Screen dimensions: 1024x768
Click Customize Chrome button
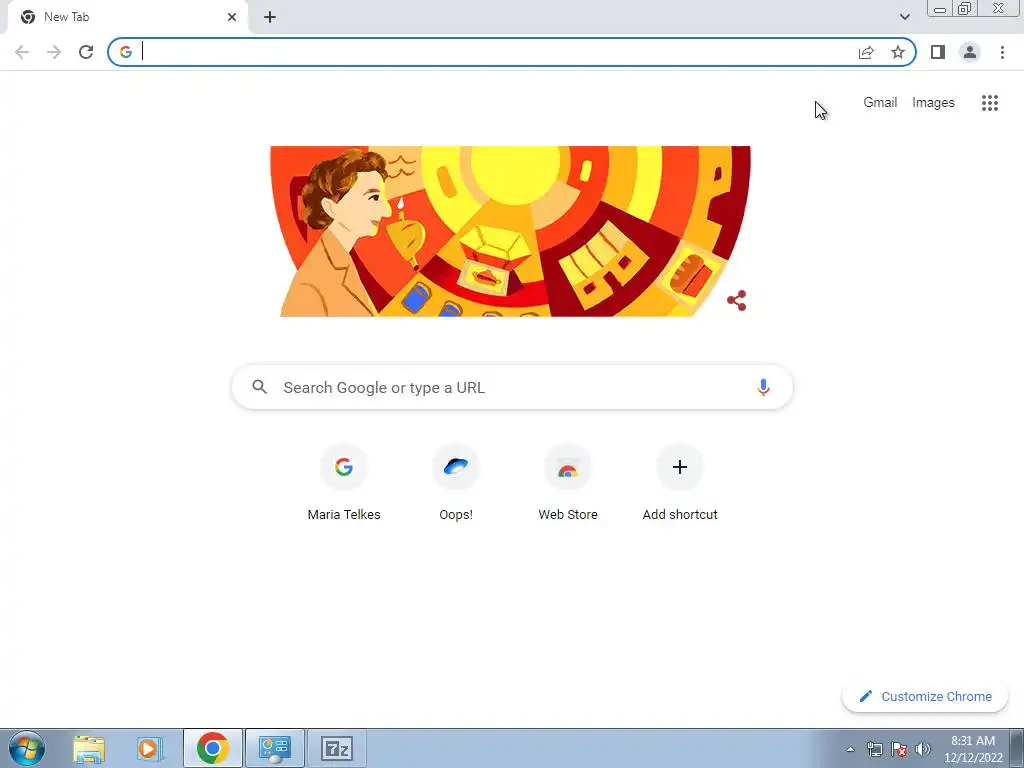tap(925, 696)
